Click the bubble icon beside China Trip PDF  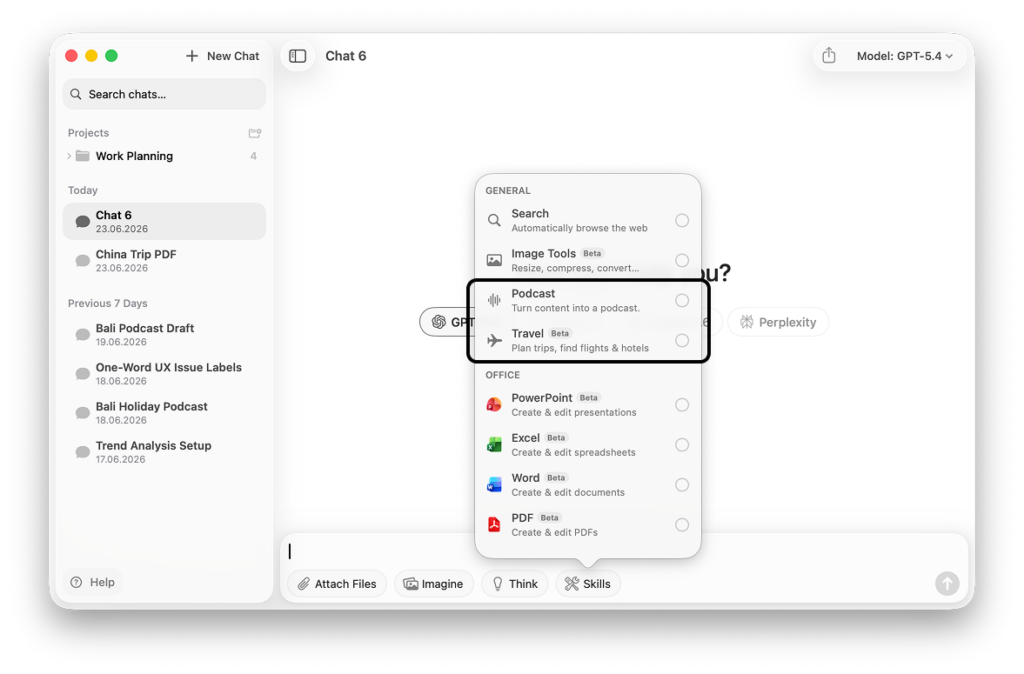82,261
